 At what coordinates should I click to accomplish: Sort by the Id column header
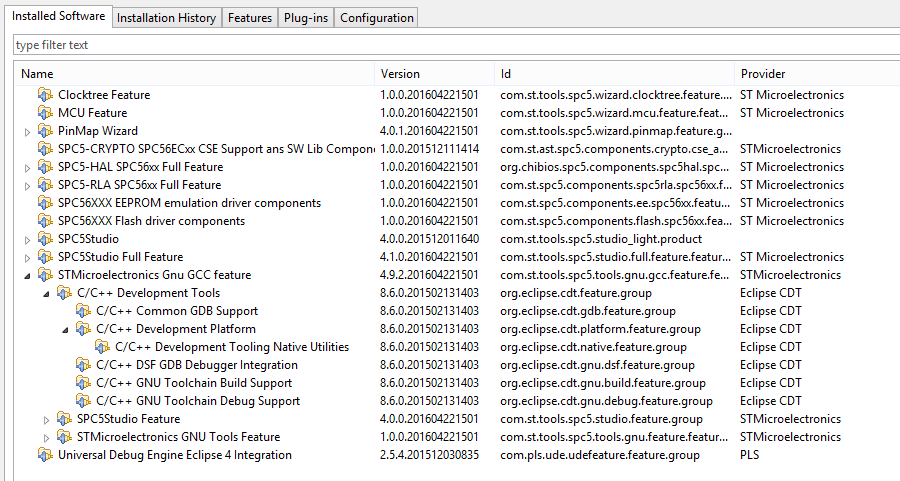pos(614,73)
